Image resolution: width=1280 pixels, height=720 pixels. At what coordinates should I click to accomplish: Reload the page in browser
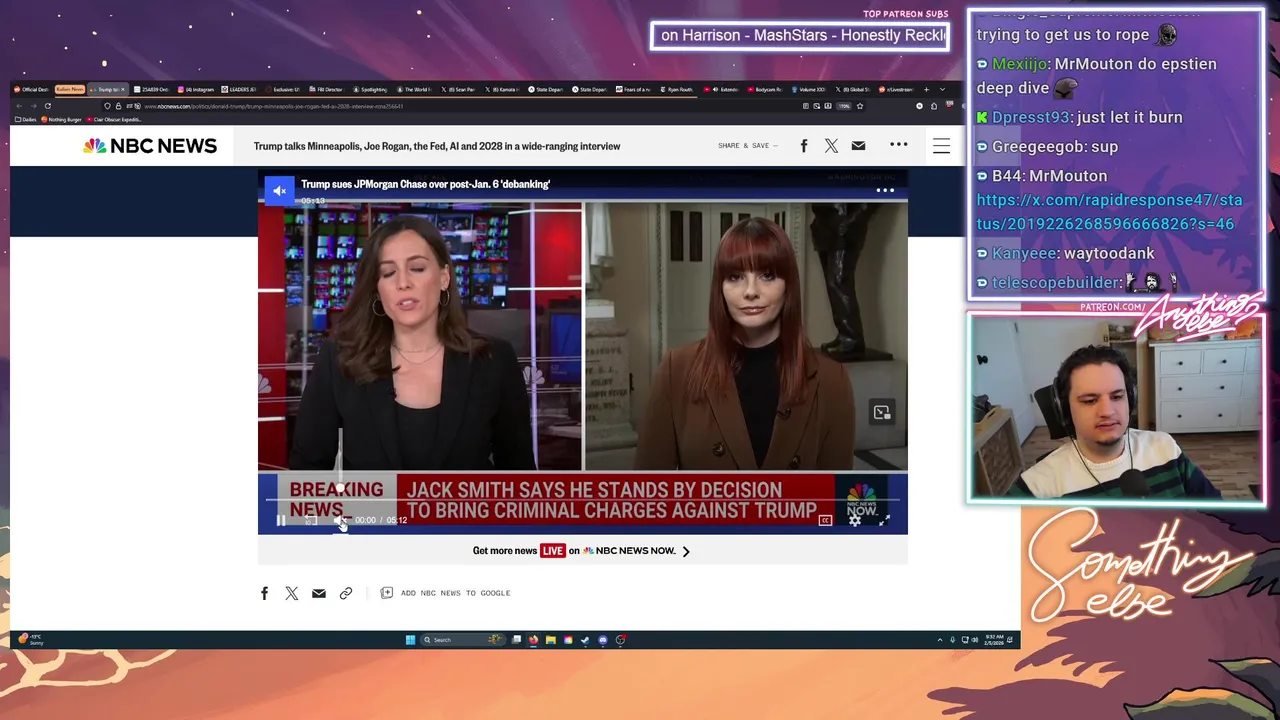coord(47,106)
